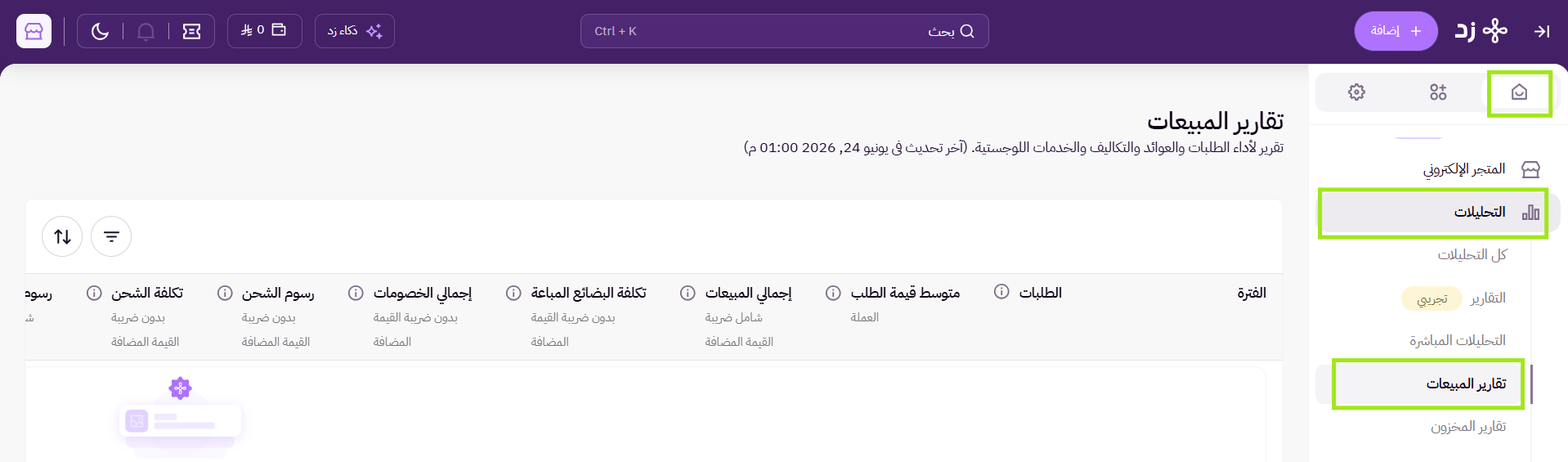Switch to apps grid sidebar tab
1568x462 pixels.
[1438, 92]
